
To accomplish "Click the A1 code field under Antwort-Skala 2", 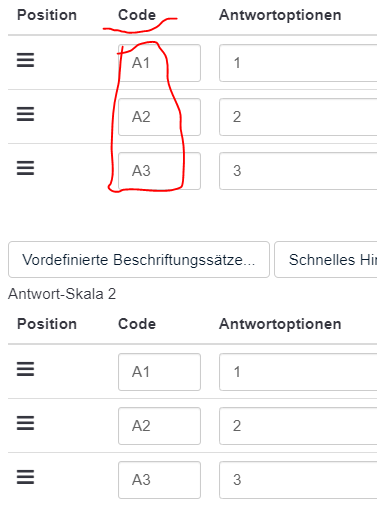I will 159,372.
